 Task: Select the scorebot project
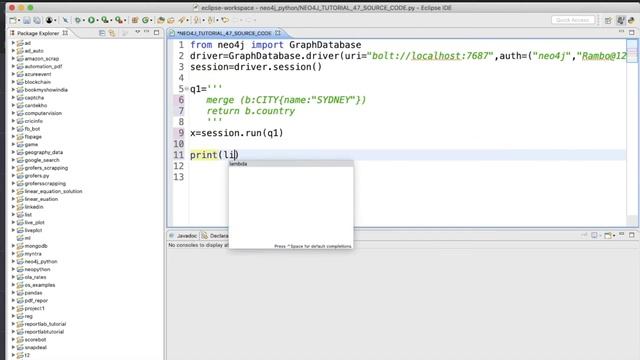point(36,340)
